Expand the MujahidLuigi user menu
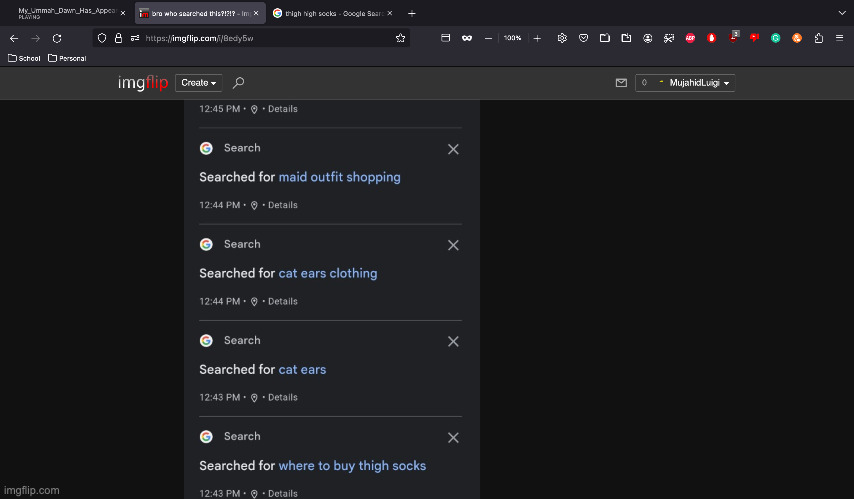This screenshot has width=854, height=499. [685, 83]
